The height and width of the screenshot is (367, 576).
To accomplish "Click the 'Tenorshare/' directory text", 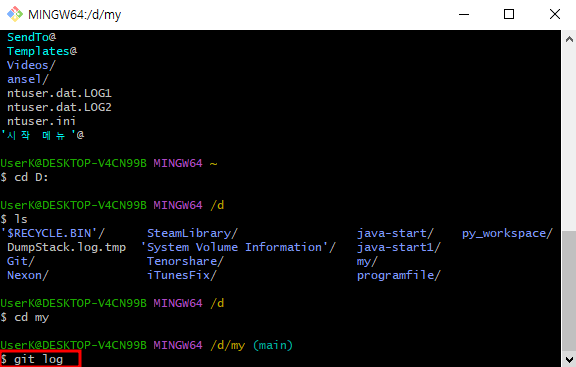I will point(185,261).
